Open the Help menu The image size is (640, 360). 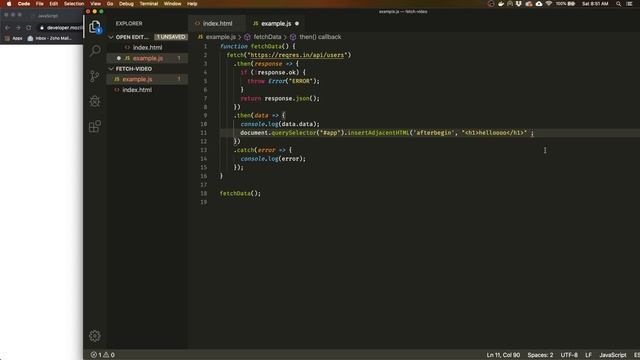[192, 4]
